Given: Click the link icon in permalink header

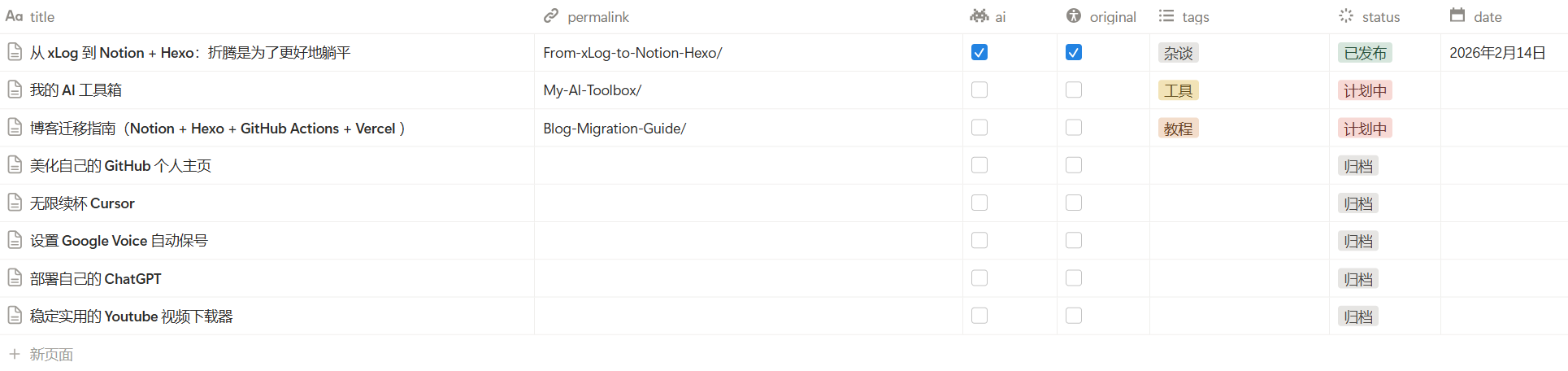Looking at the screenshot, I should [552, 16].
